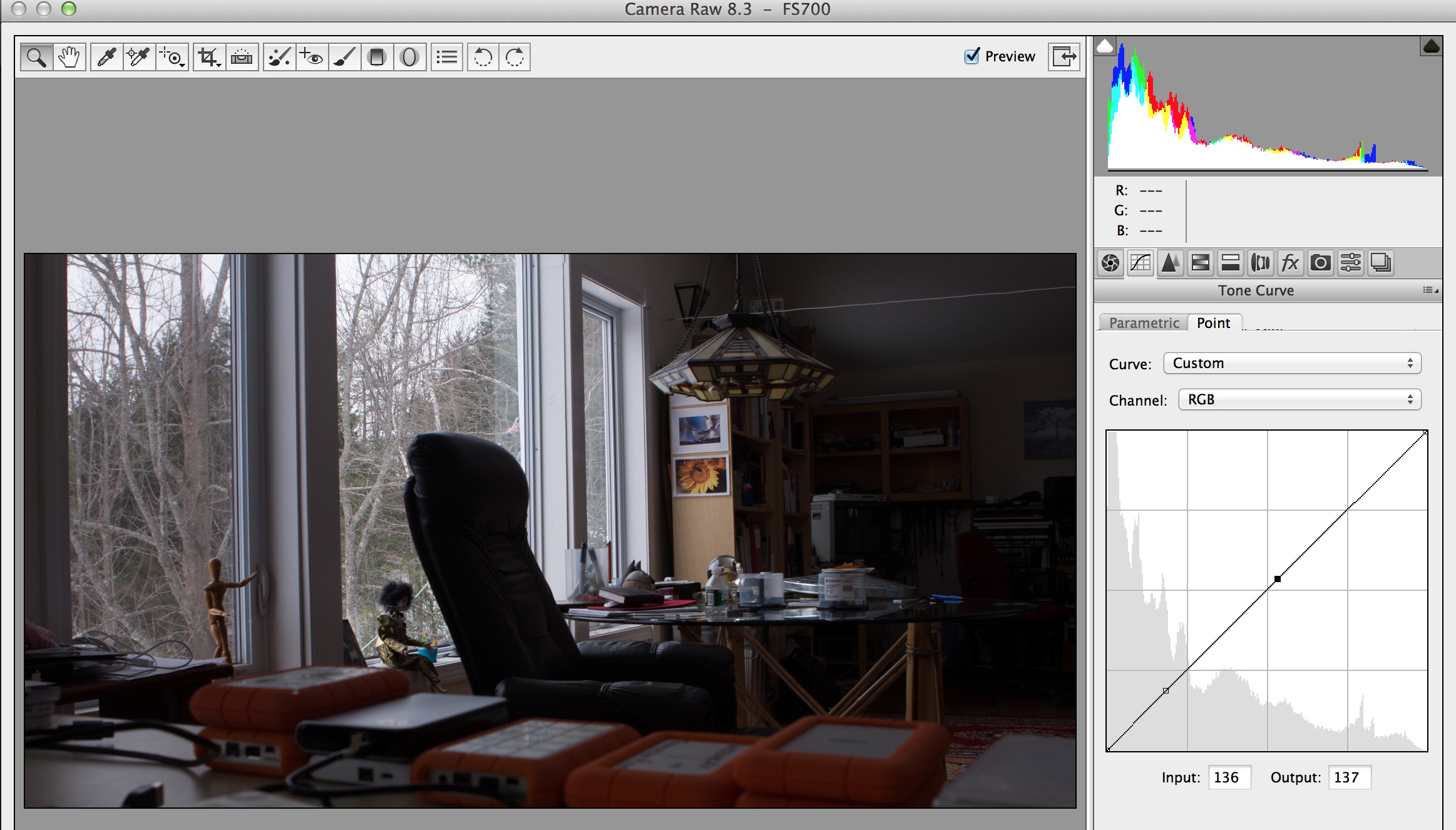Toggle shadow clipping warning in histogram

tap(1105, 46)
